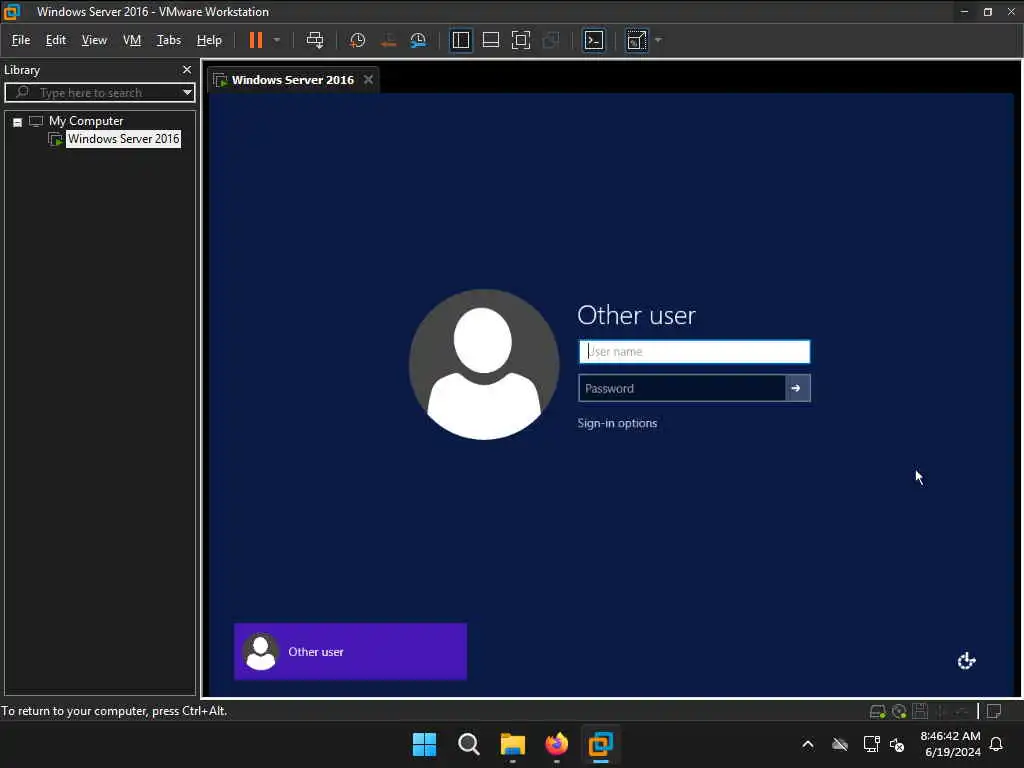Screen dimensions: 1024x768
Task: Select Windows Server 2016 in the Library tree
Action: tap(123, 138)
